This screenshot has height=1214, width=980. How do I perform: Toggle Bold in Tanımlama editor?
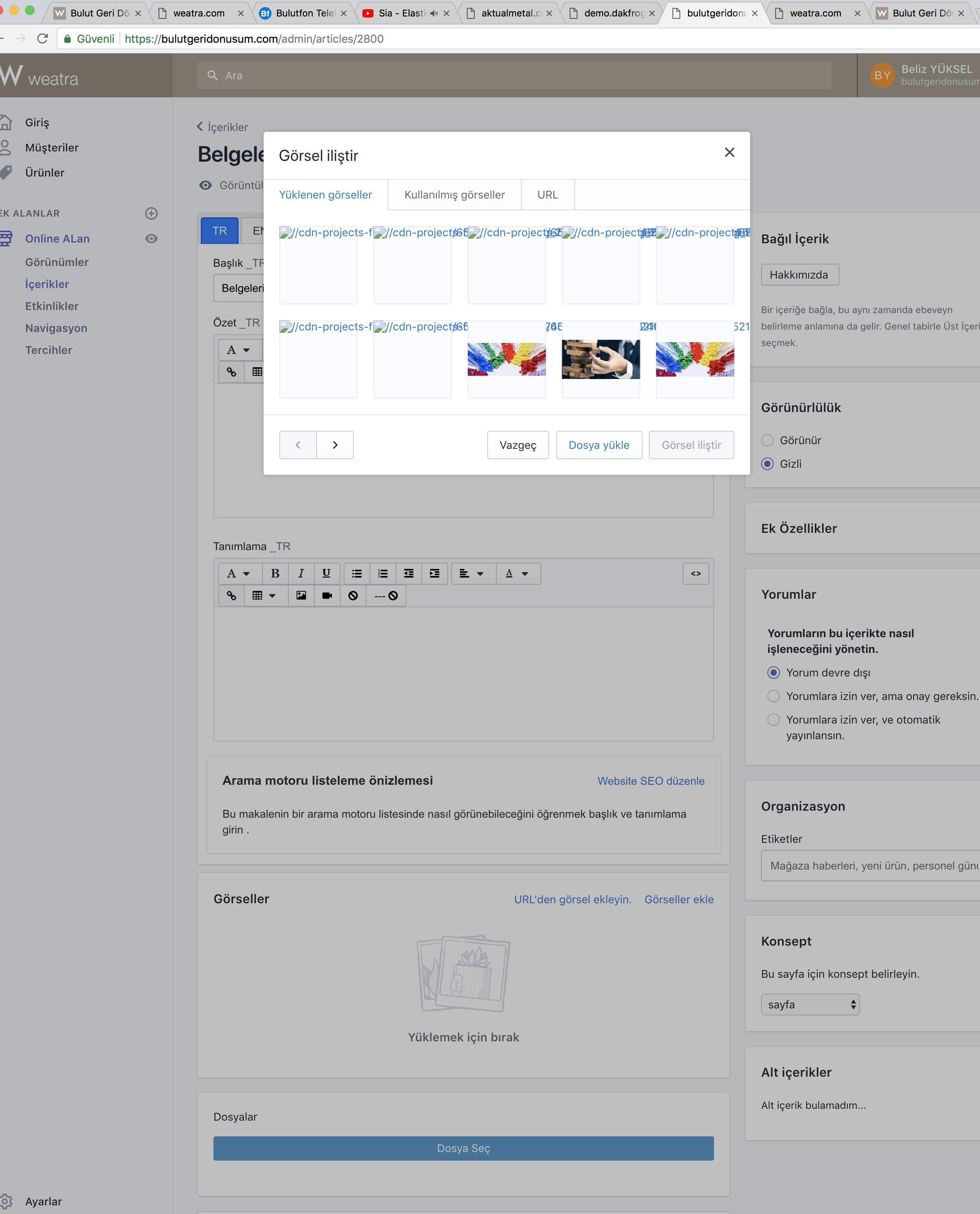coord(275,573)
